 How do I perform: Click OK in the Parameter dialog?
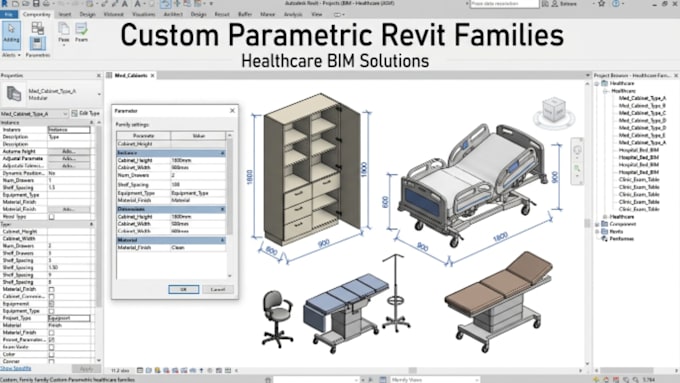[183, 289]
